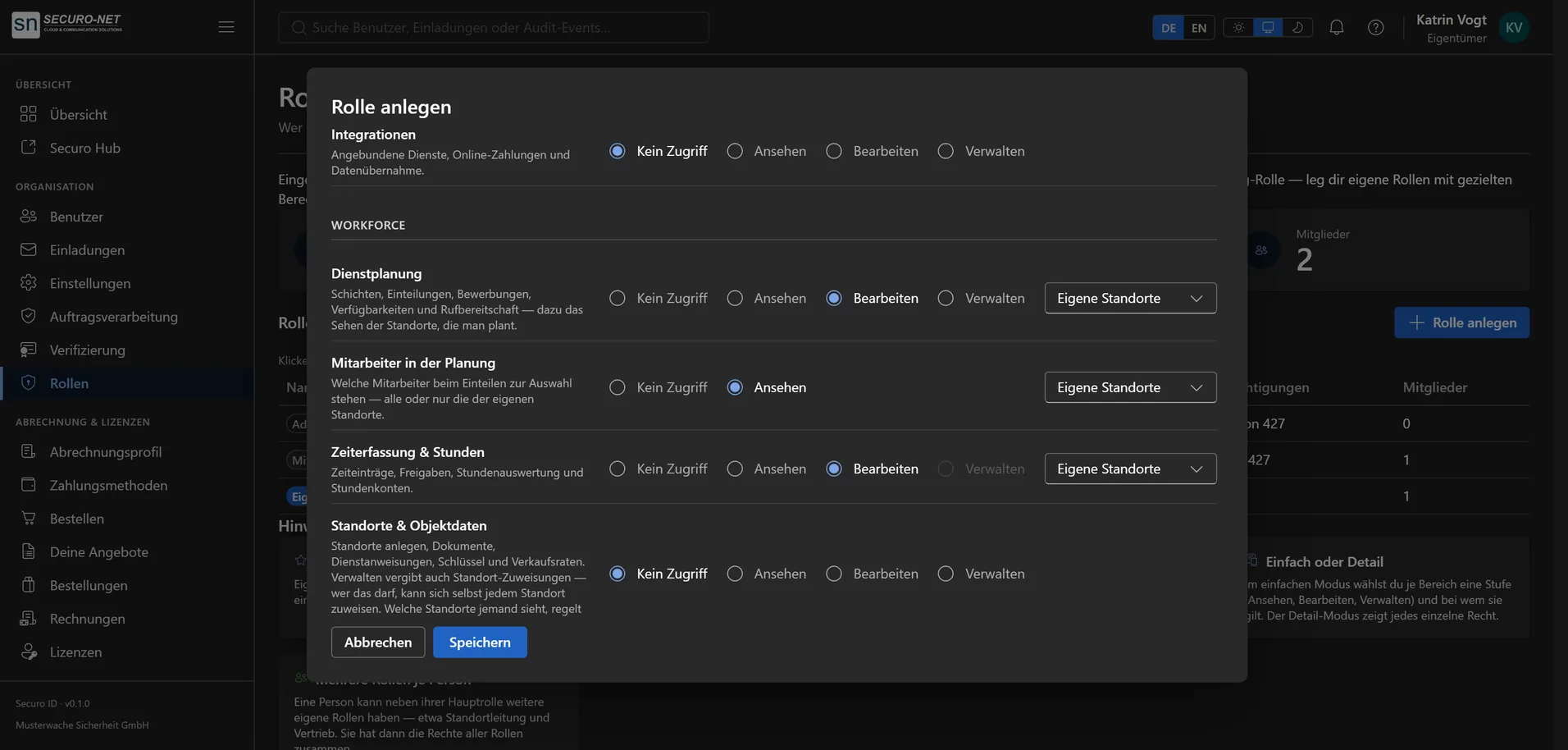Open Mitarbeiter in der Planung Standorte dropdown
Viewport: 1568px width, 750px height.
(1130, 387)
